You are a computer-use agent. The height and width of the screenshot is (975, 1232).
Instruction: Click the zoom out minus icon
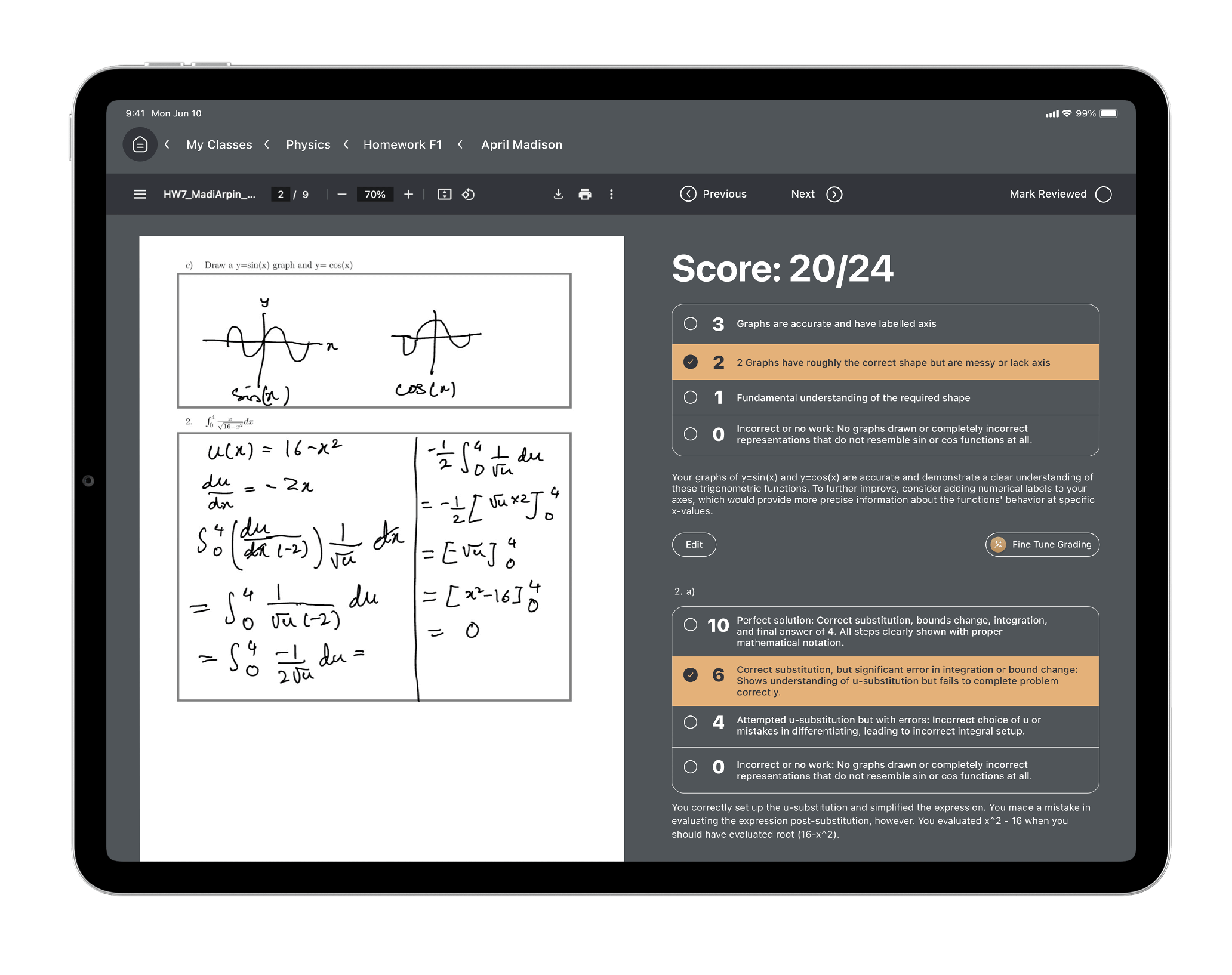pos(342,194)
